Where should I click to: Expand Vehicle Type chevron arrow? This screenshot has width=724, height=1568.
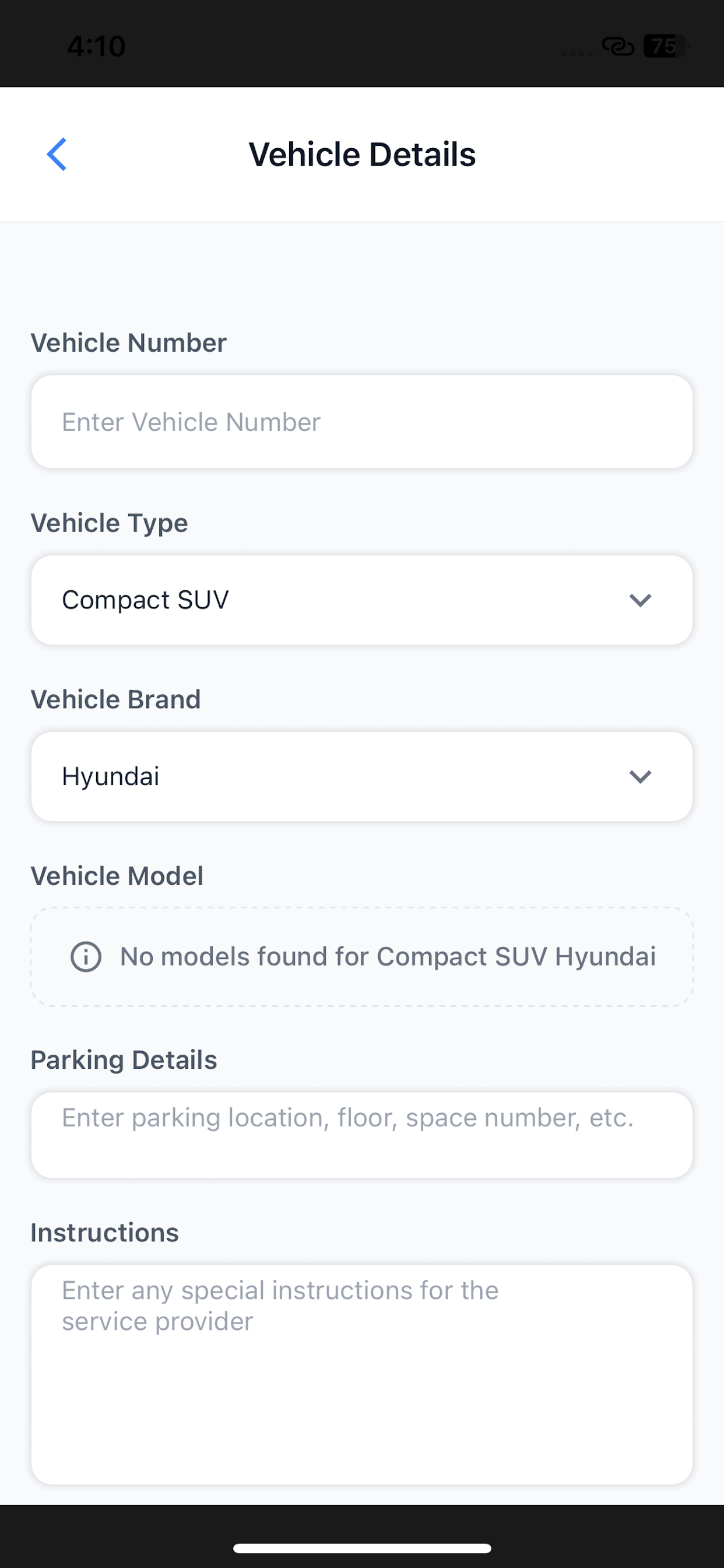(x=640, y=600)
